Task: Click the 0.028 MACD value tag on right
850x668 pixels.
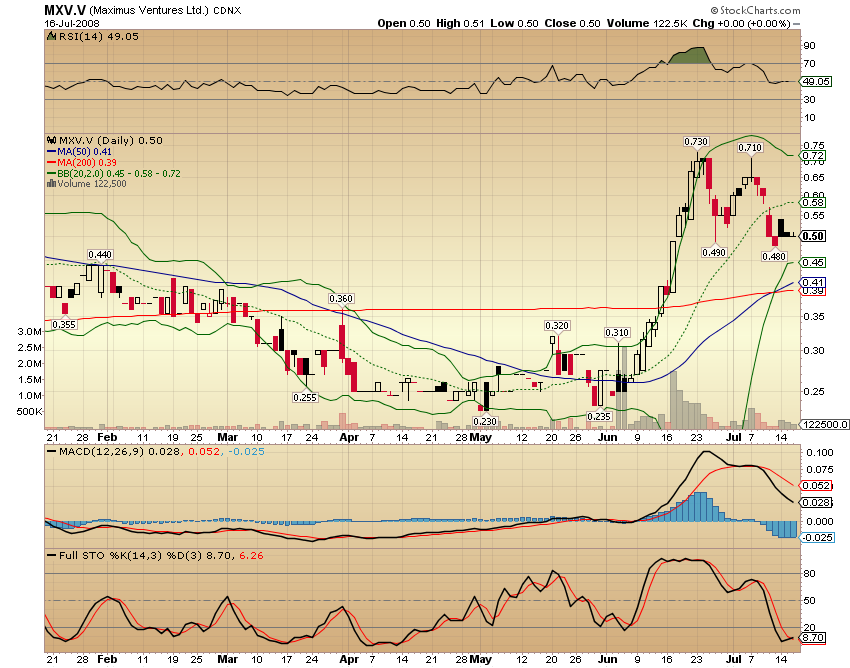Action: point(816,503)
